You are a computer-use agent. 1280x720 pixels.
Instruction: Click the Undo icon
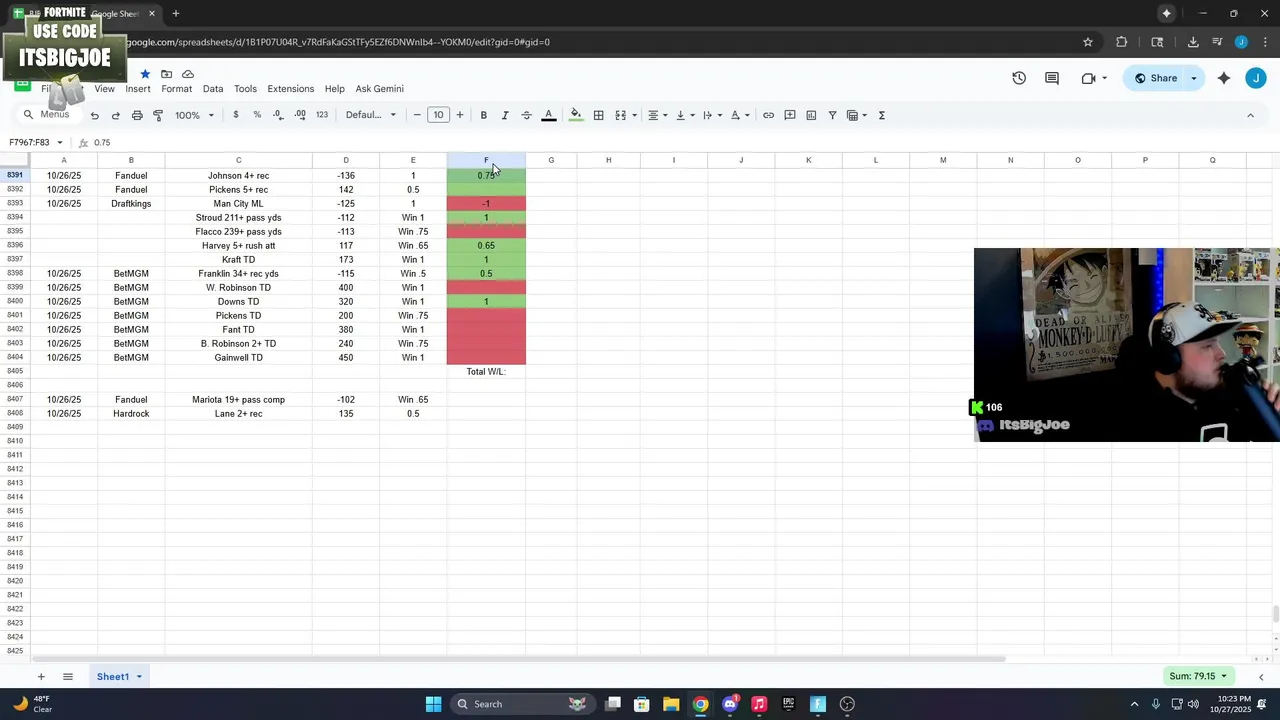point(94,115)
